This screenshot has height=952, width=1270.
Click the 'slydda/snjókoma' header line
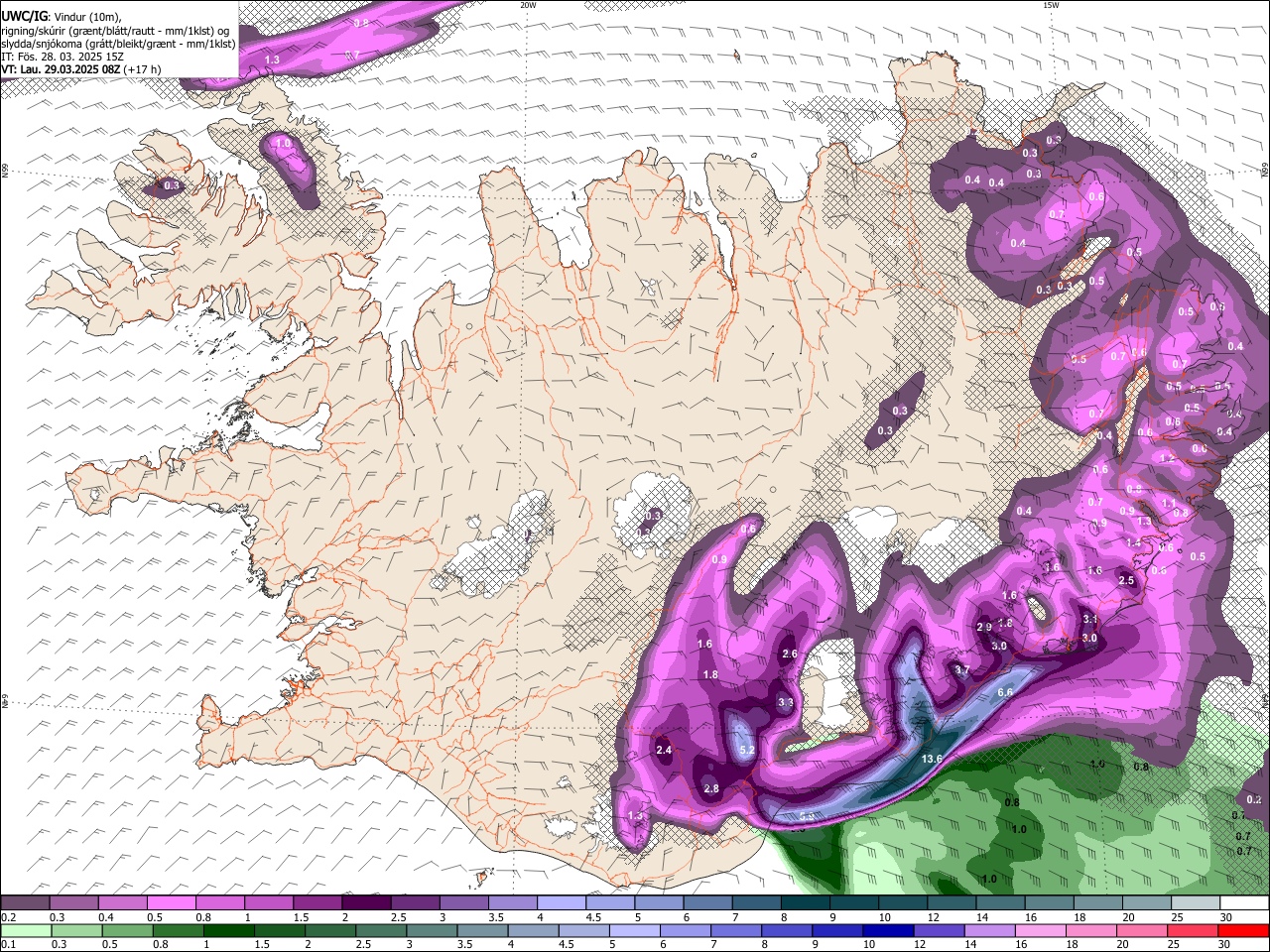click(x=118, y=44)
